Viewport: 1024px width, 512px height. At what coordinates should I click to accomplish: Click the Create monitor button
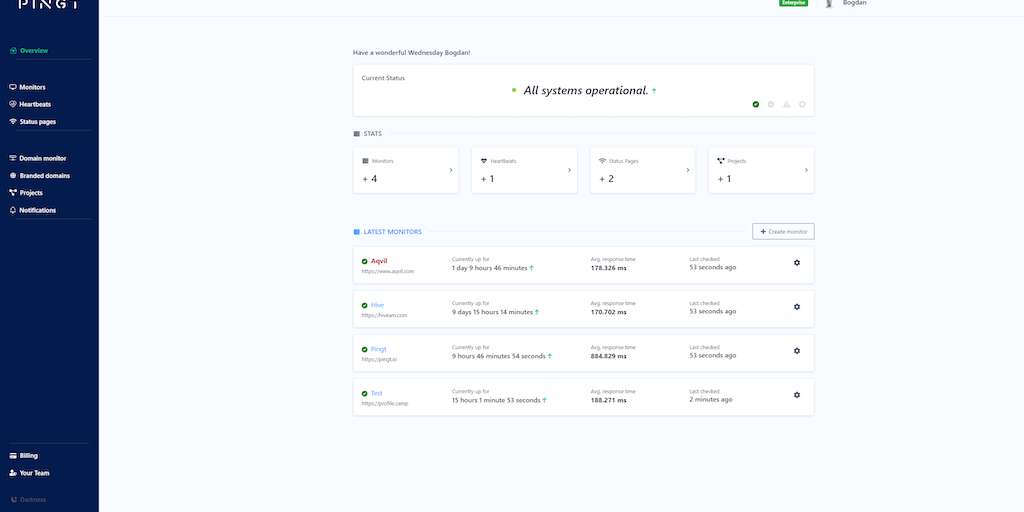[783, 231]
